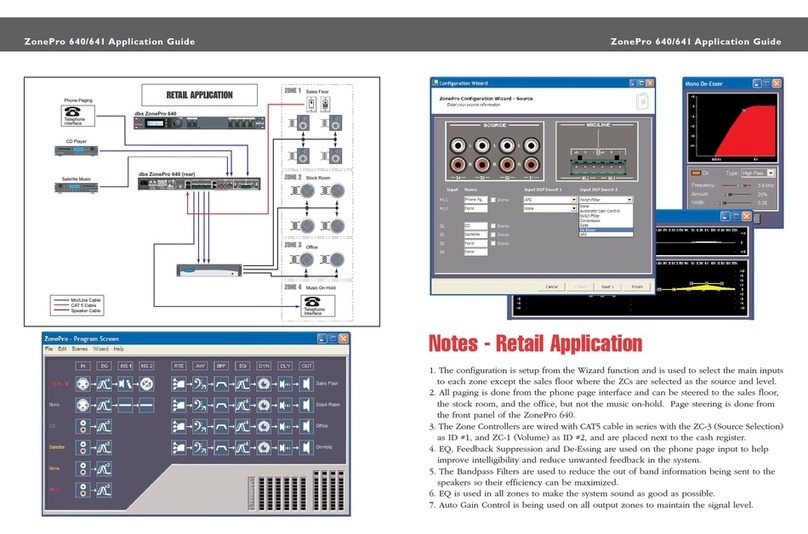Open the Sales Floor router block

pos(179,383)
